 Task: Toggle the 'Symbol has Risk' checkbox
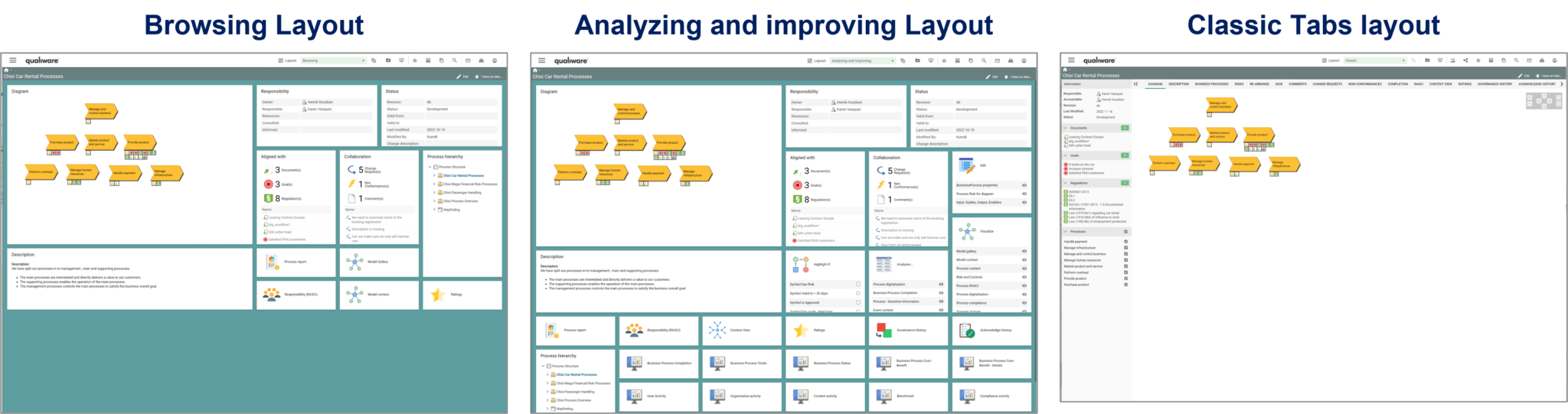tap(857, 284)
